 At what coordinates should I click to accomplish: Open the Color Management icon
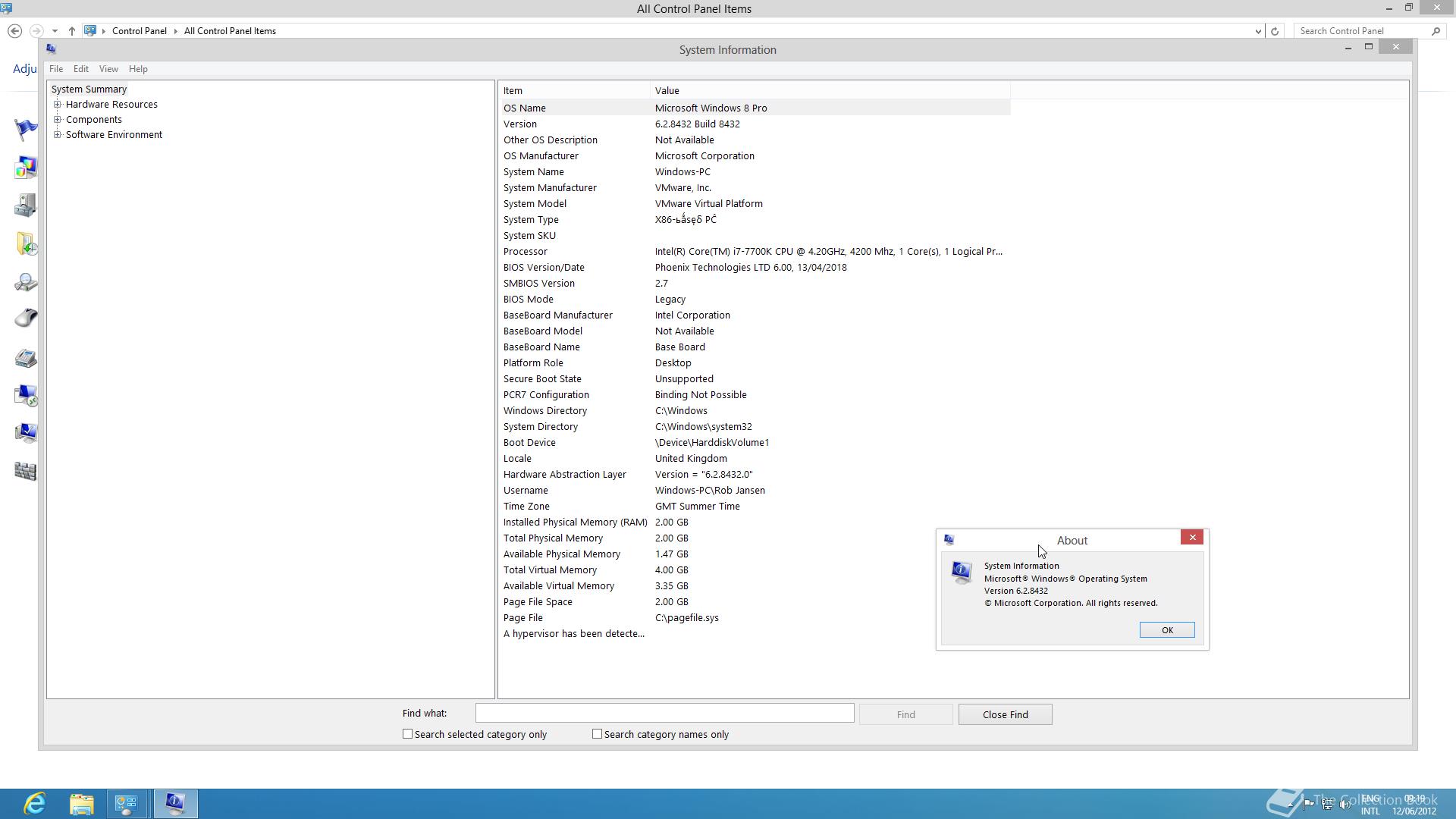(25, 167)
